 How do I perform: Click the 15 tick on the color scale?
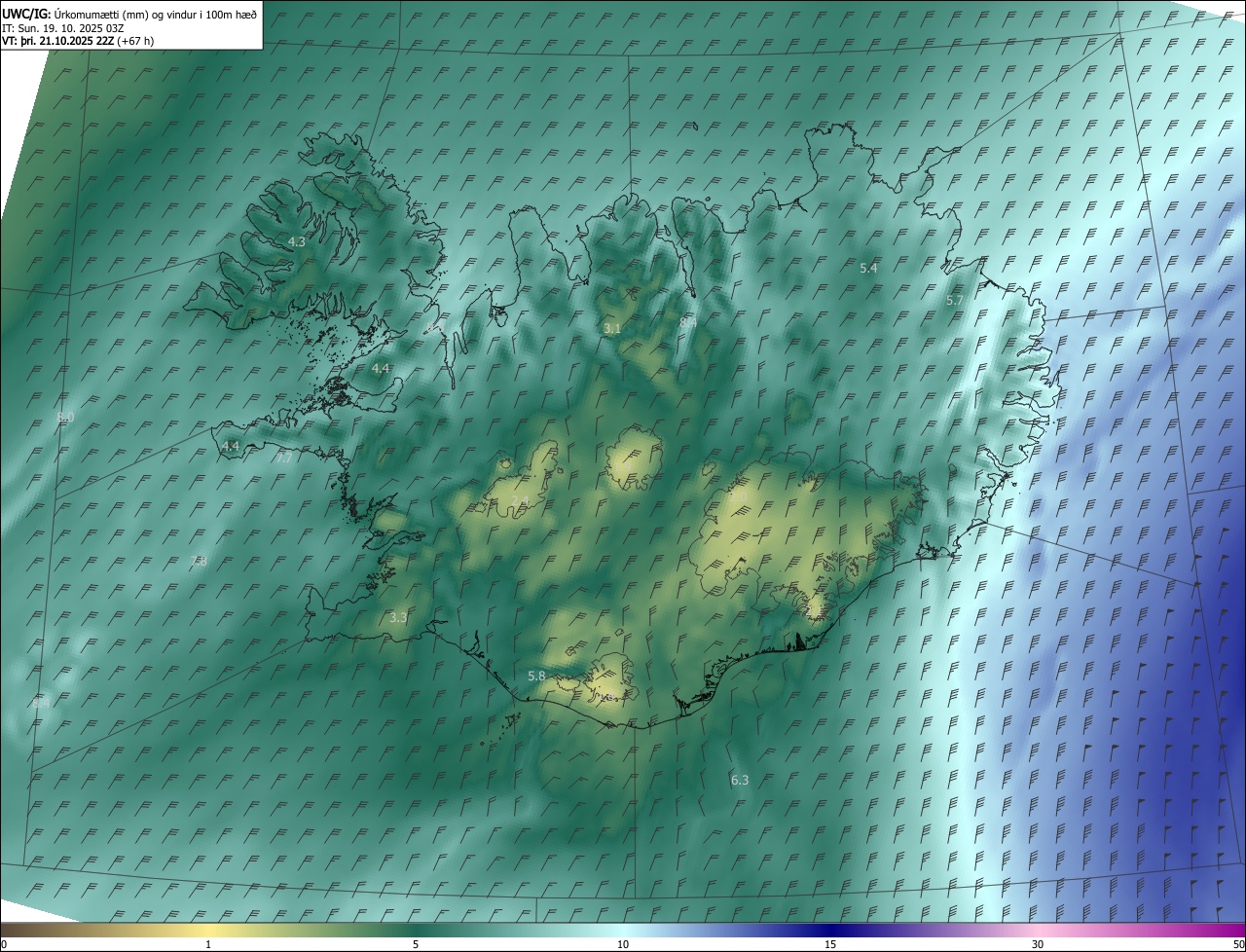(830, 944)
